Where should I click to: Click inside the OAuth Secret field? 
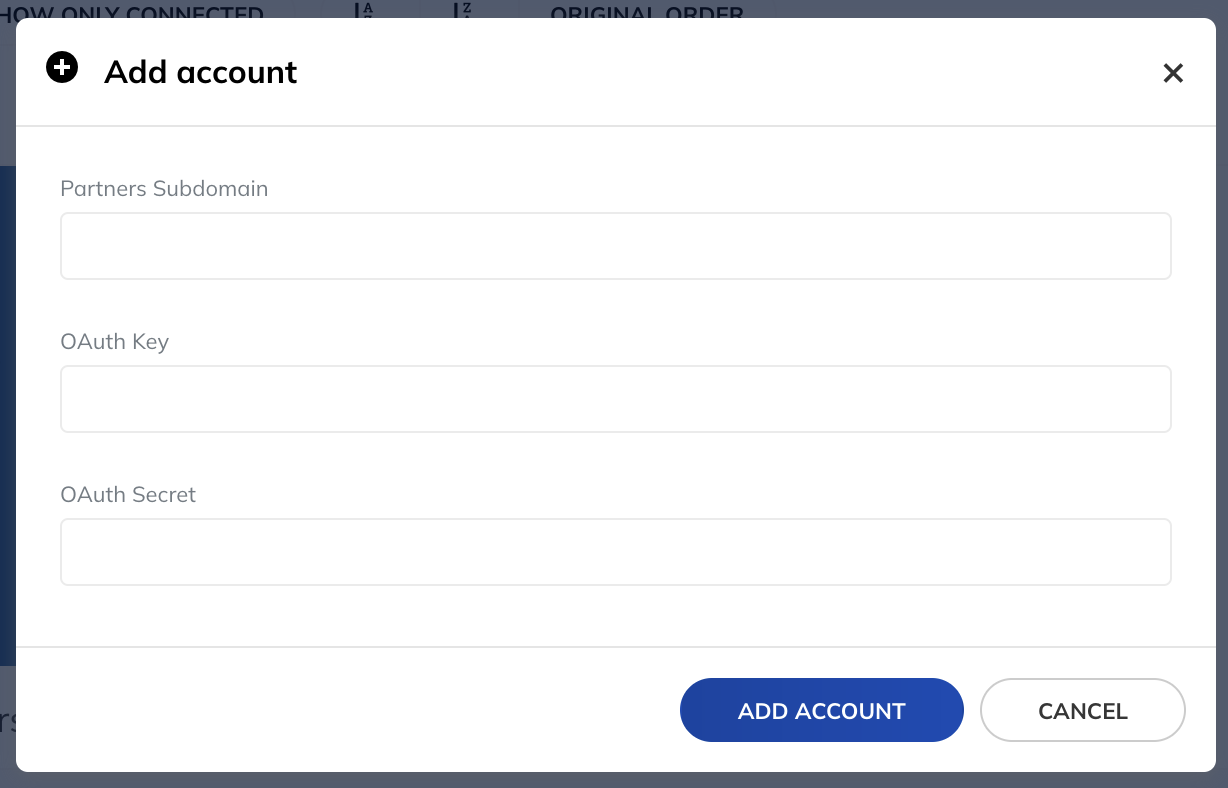(x=615, y=551)
